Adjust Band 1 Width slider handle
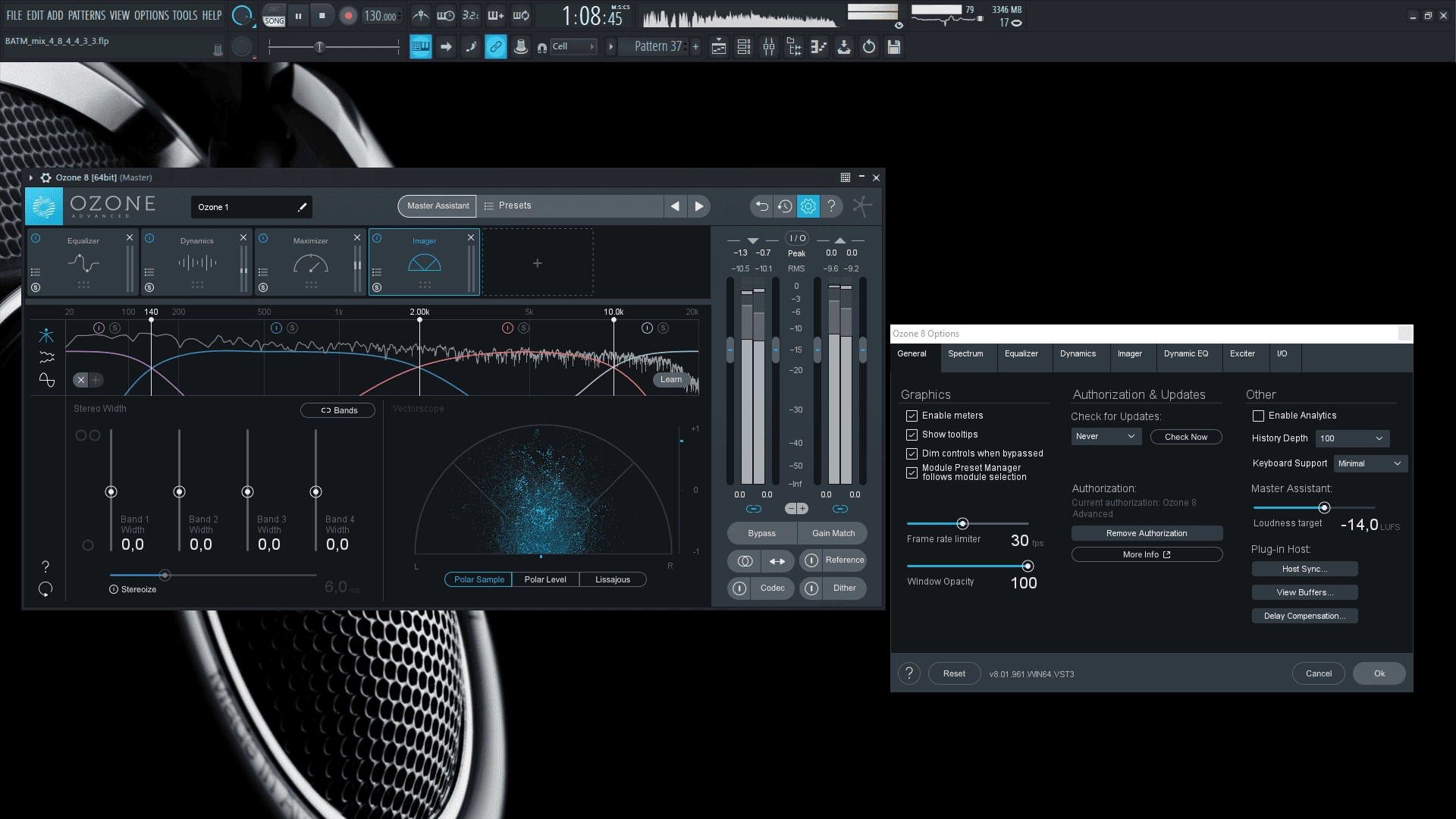 pyautogui.click(x=111, y=492)
